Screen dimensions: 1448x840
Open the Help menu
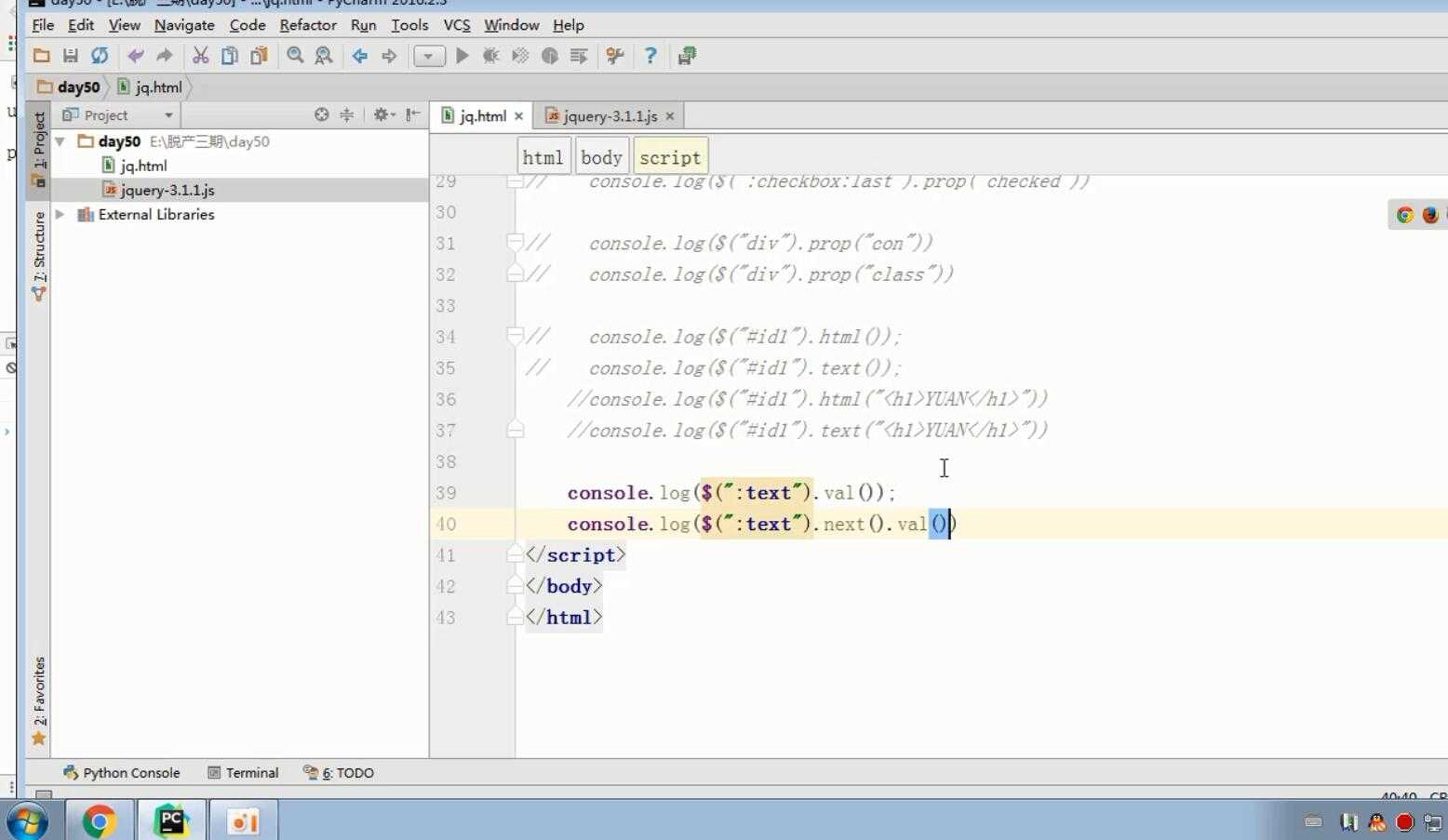569,25
